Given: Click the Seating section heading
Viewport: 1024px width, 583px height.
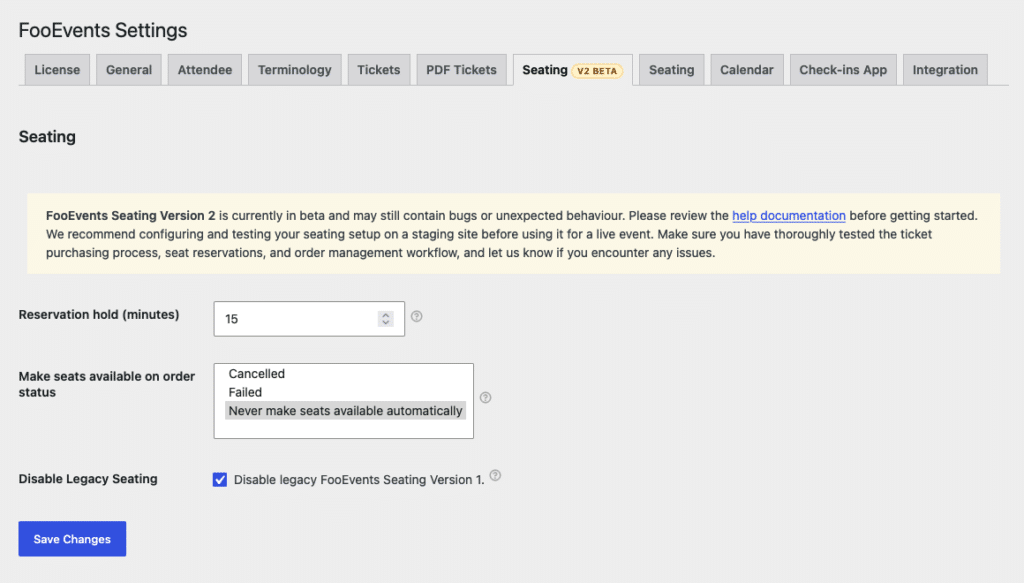Looking at the screenshot, I should coord(47,136).
